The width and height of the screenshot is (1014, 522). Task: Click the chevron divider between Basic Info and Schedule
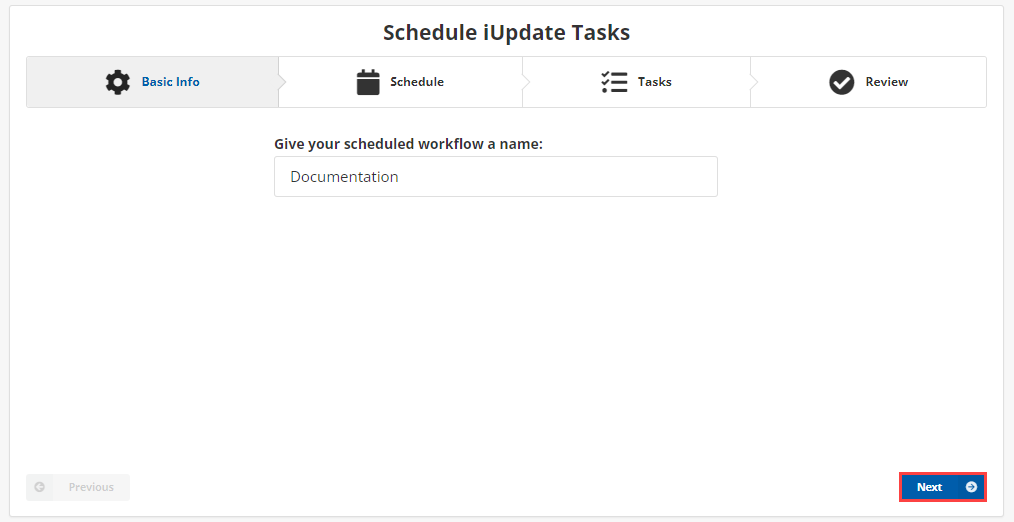coord(283,82)
